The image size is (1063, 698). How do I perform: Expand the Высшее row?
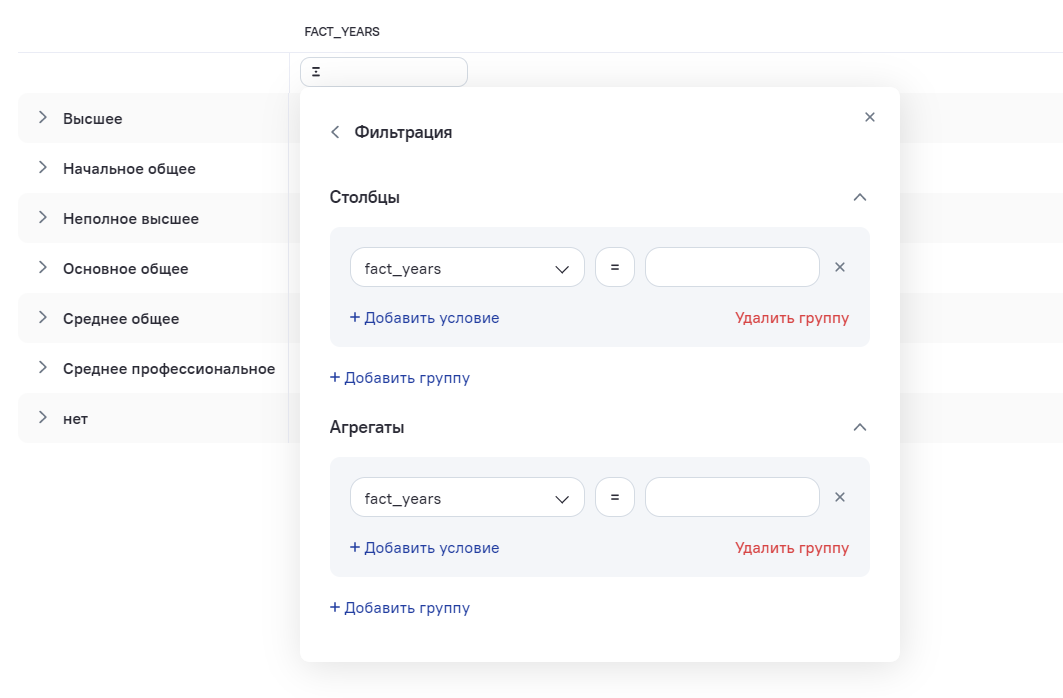[43, 118]
